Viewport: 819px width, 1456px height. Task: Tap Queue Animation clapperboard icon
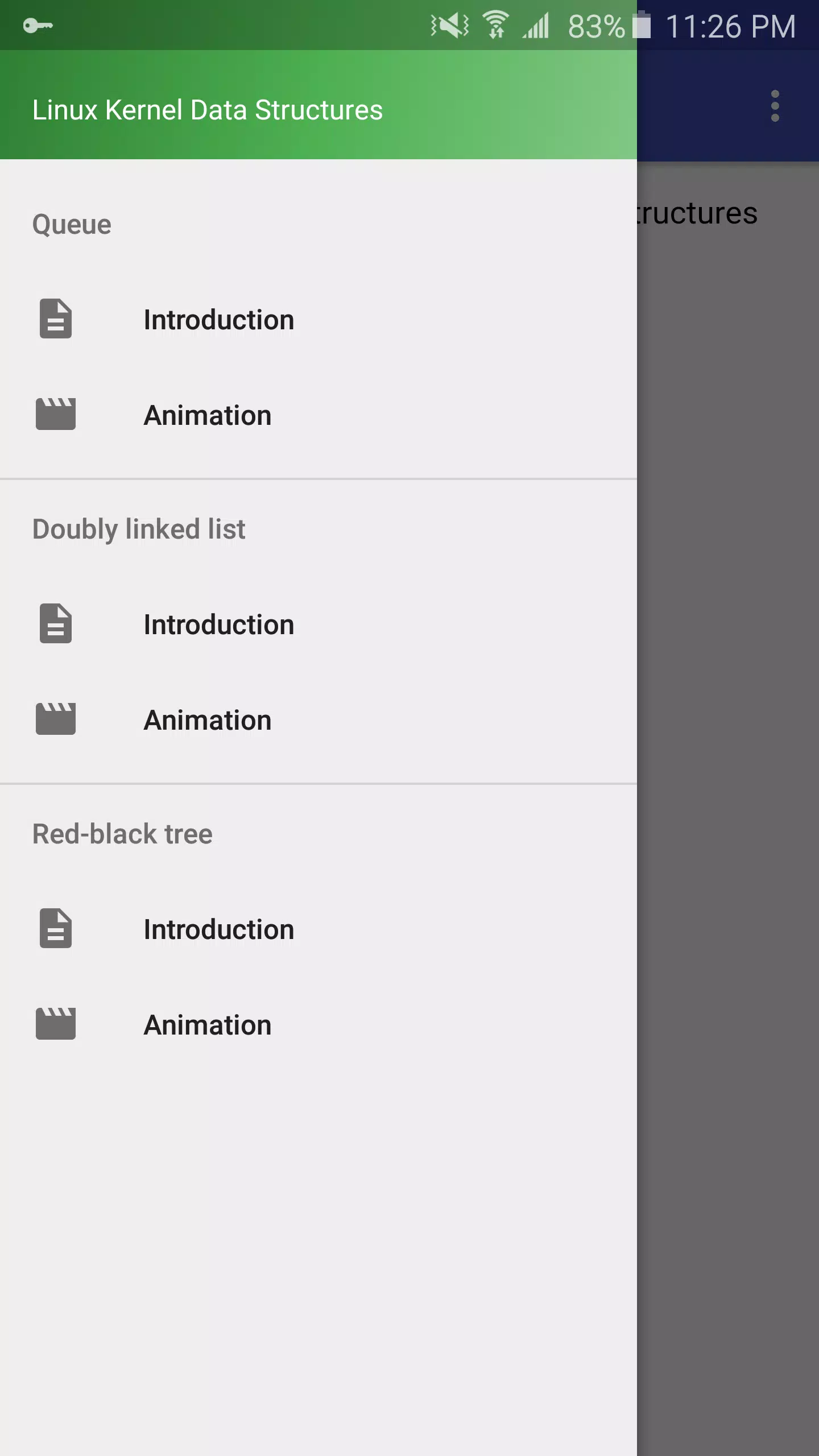(56, 414)
